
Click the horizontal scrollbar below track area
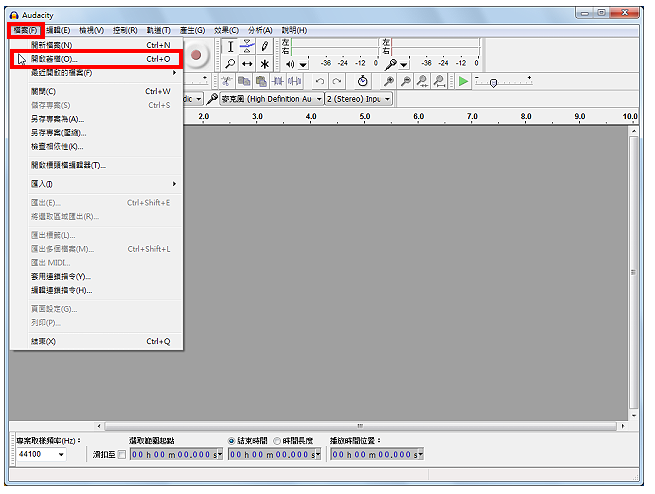click(x=361, y=426)
